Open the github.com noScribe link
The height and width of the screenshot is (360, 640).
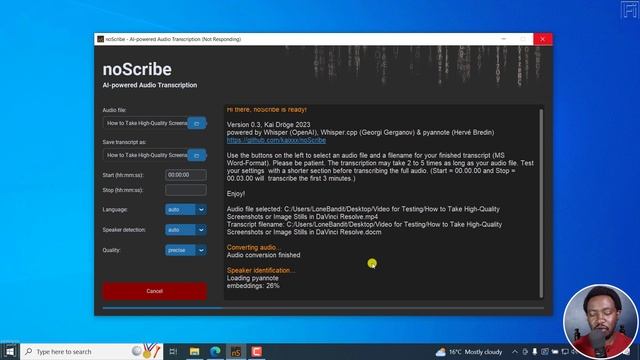point(276,140)
